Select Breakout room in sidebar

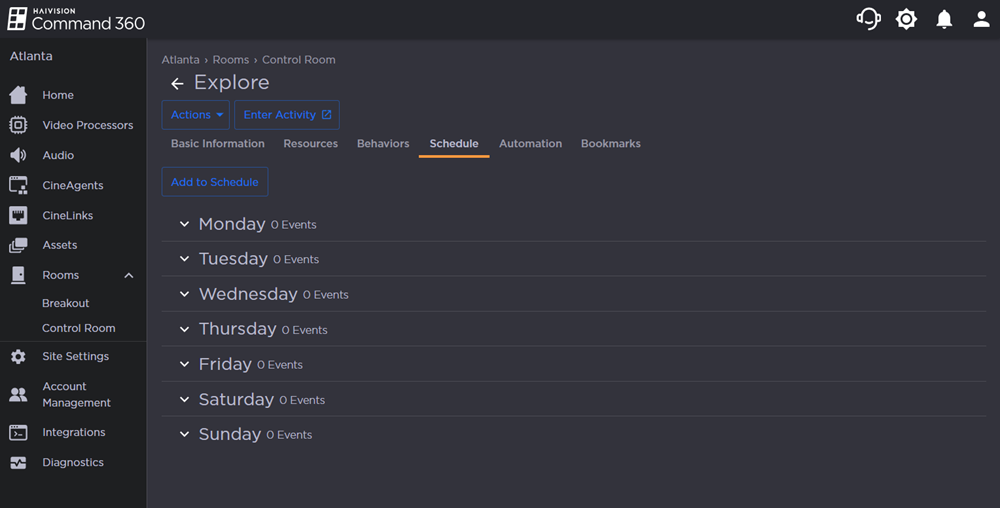tap(66, 303)
